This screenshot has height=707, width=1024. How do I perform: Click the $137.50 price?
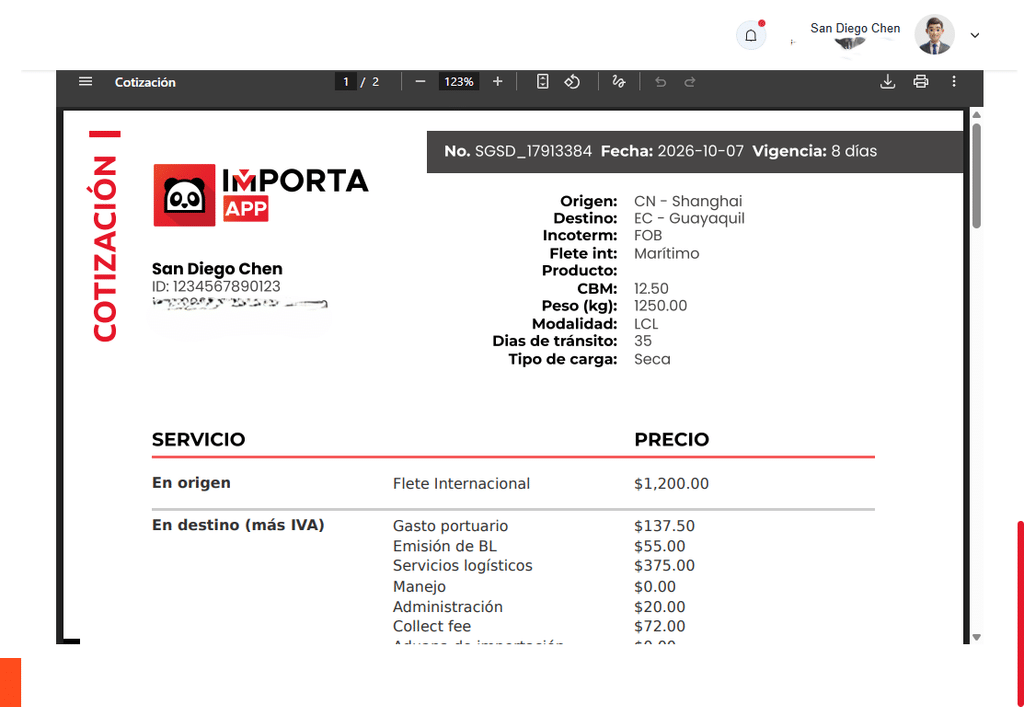664,526
